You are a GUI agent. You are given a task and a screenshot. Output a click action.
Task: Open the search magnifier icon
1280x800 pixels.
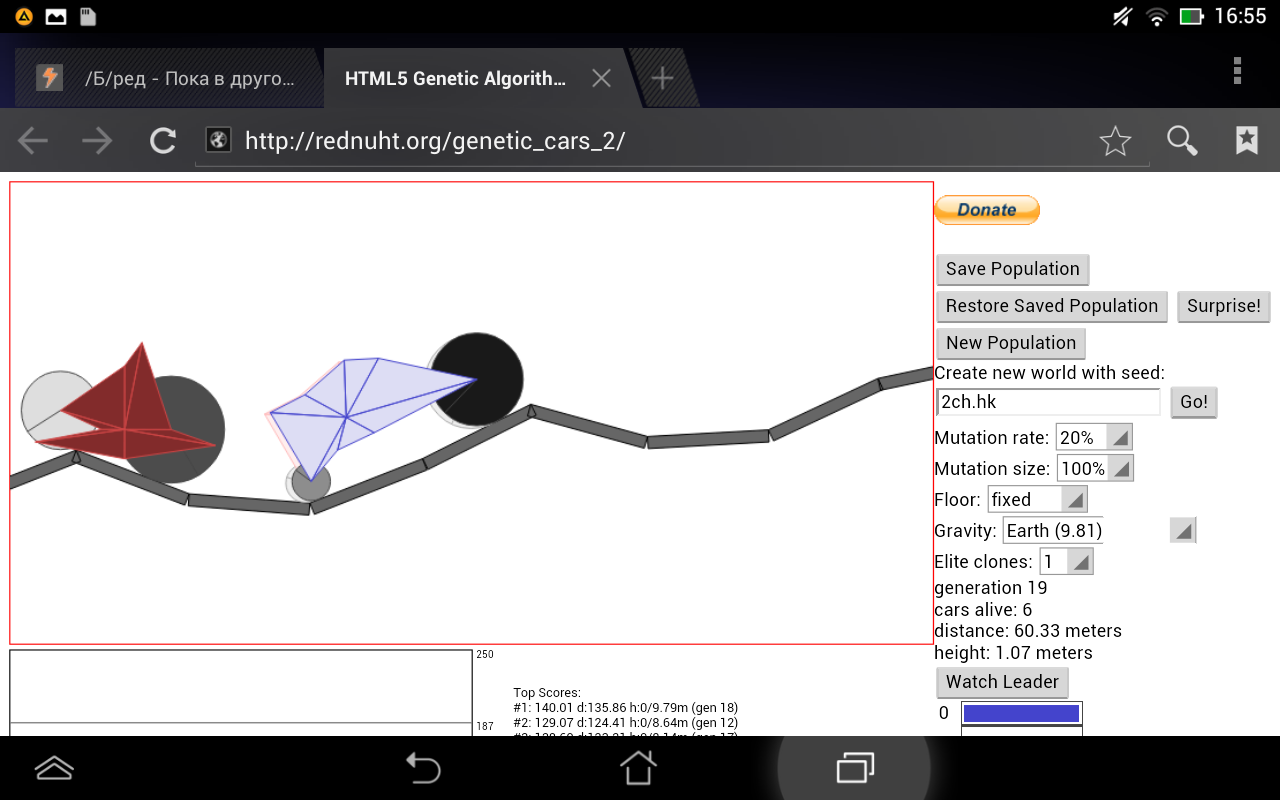[x=1182, y=141]
